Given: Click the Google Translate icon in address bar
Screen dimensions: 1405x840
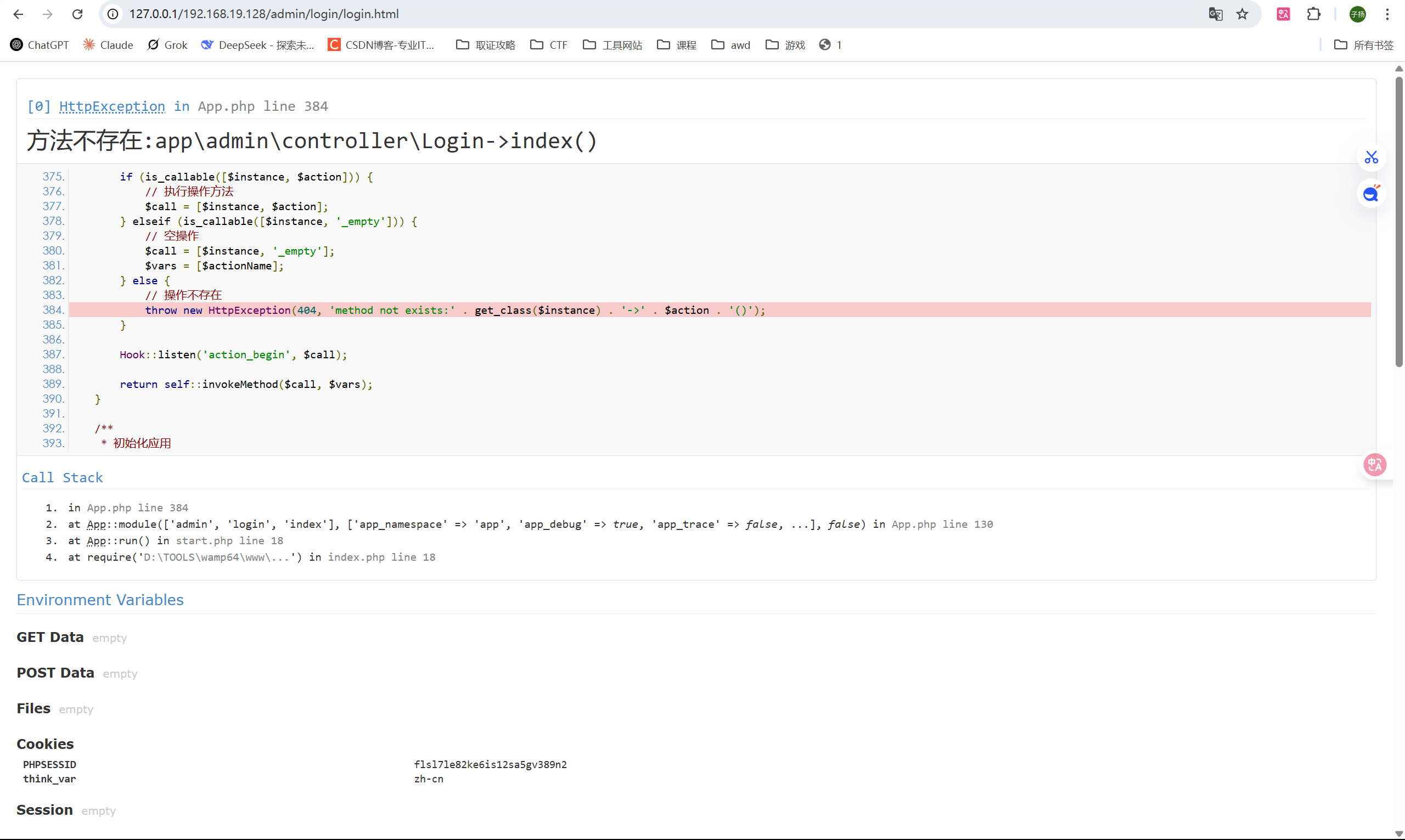Looking at the screenshot, I should pyautogui.click(x=1215, y=14).
